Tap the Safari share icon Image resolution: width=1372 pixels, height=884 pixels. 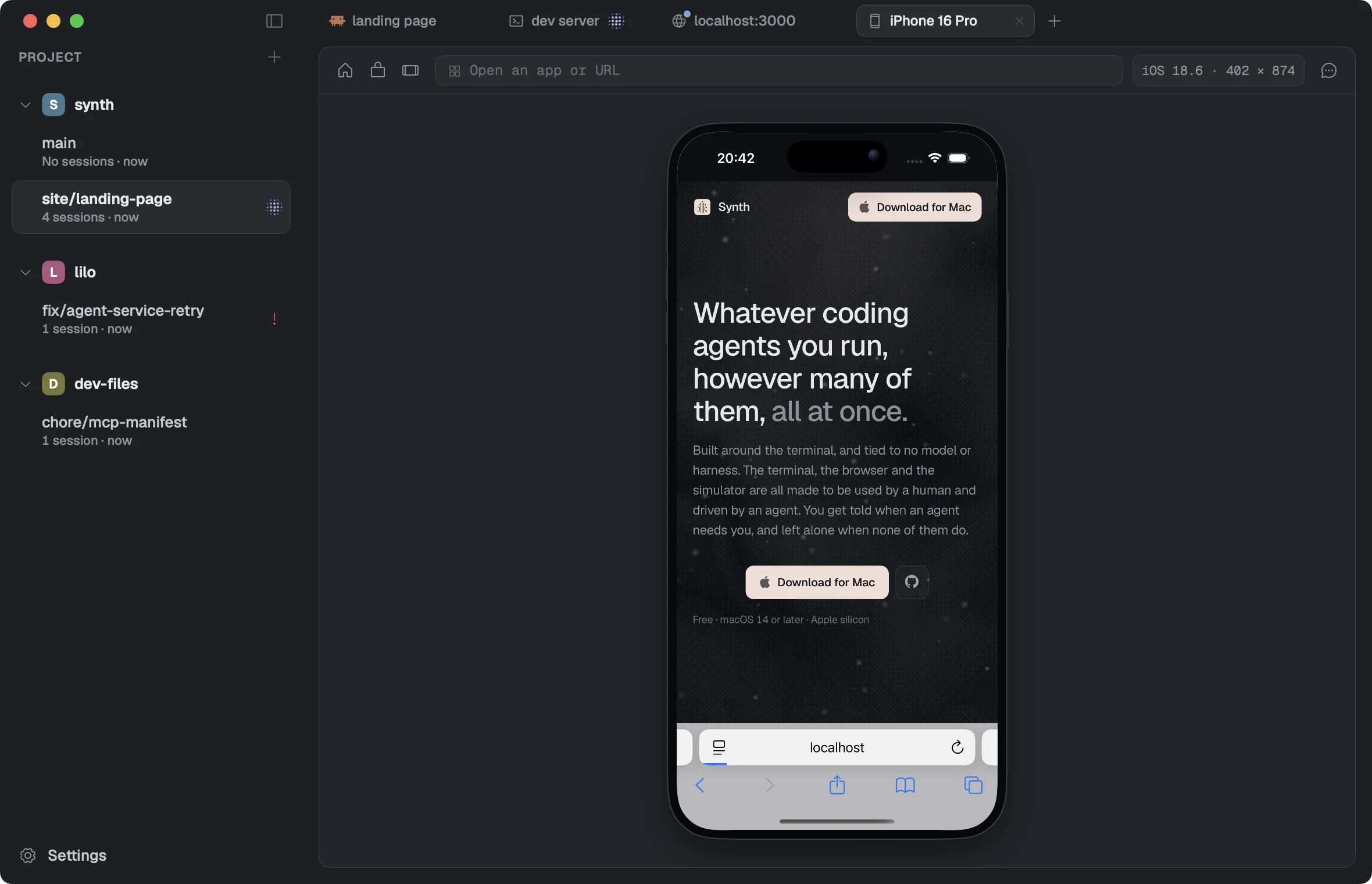[837, 785]
